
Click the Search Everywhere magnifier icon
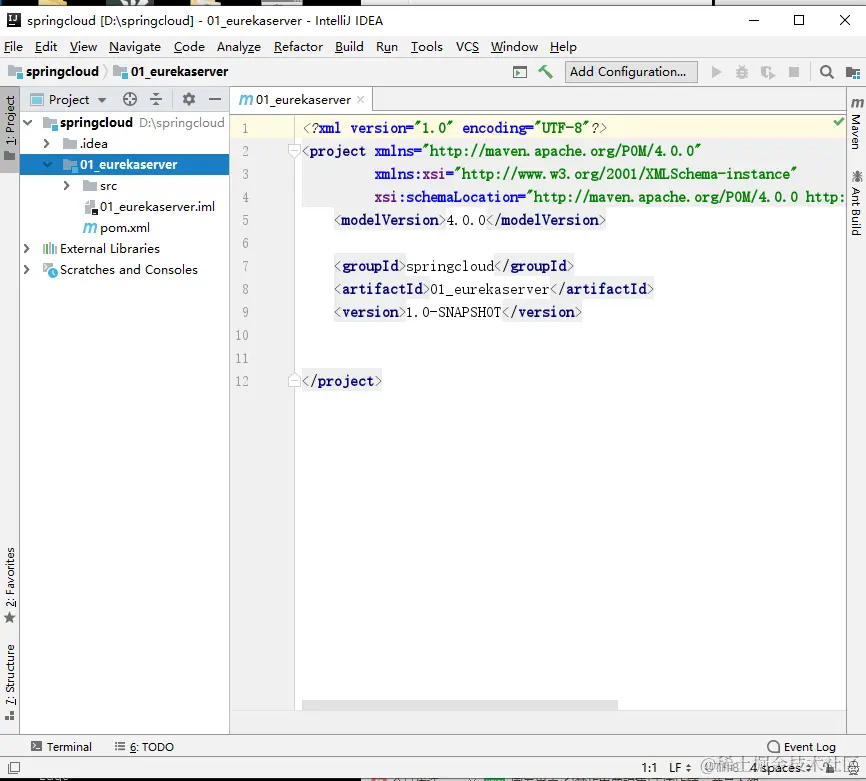pos(826,72)
